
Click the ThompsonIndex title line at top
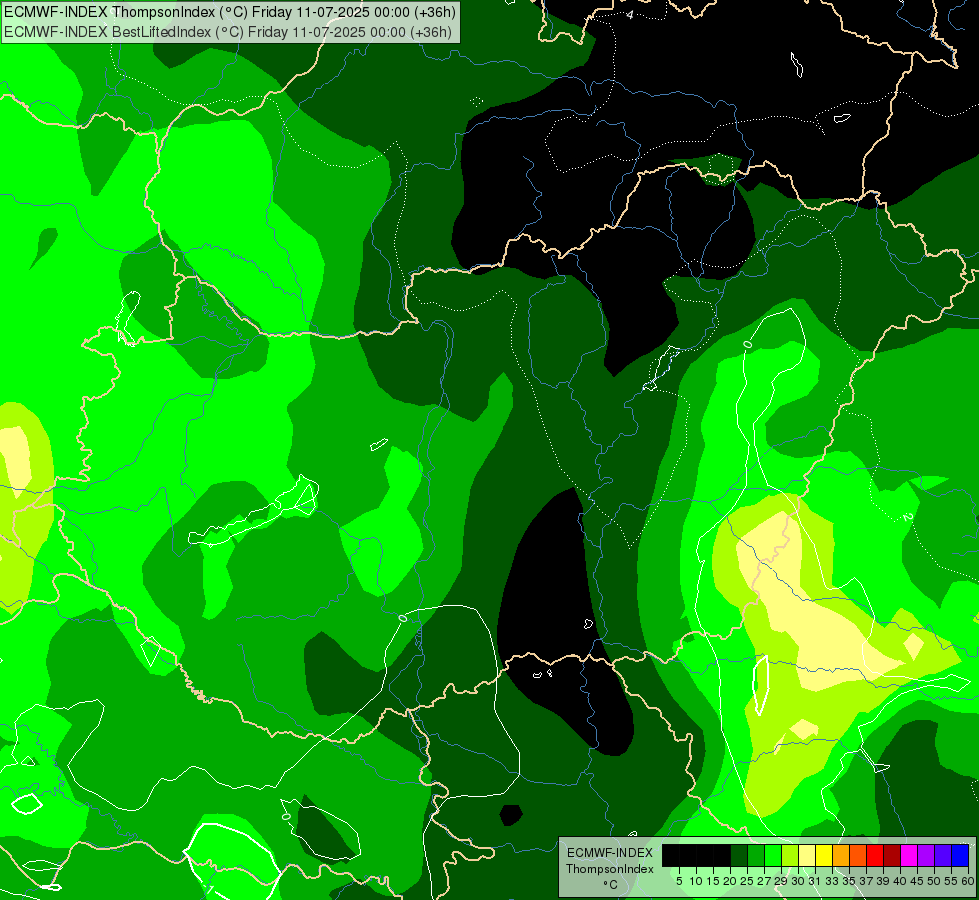click(230, 11)
